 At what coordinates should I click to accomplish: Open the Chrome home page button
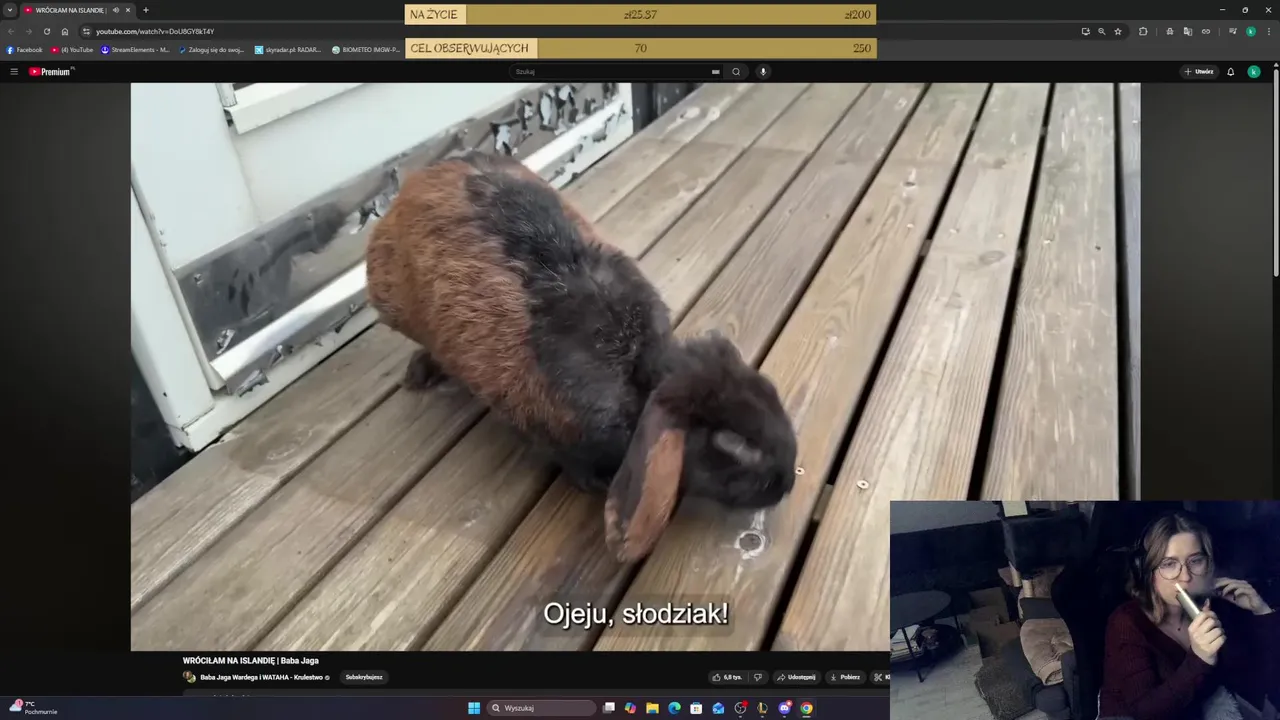[65, 31]
